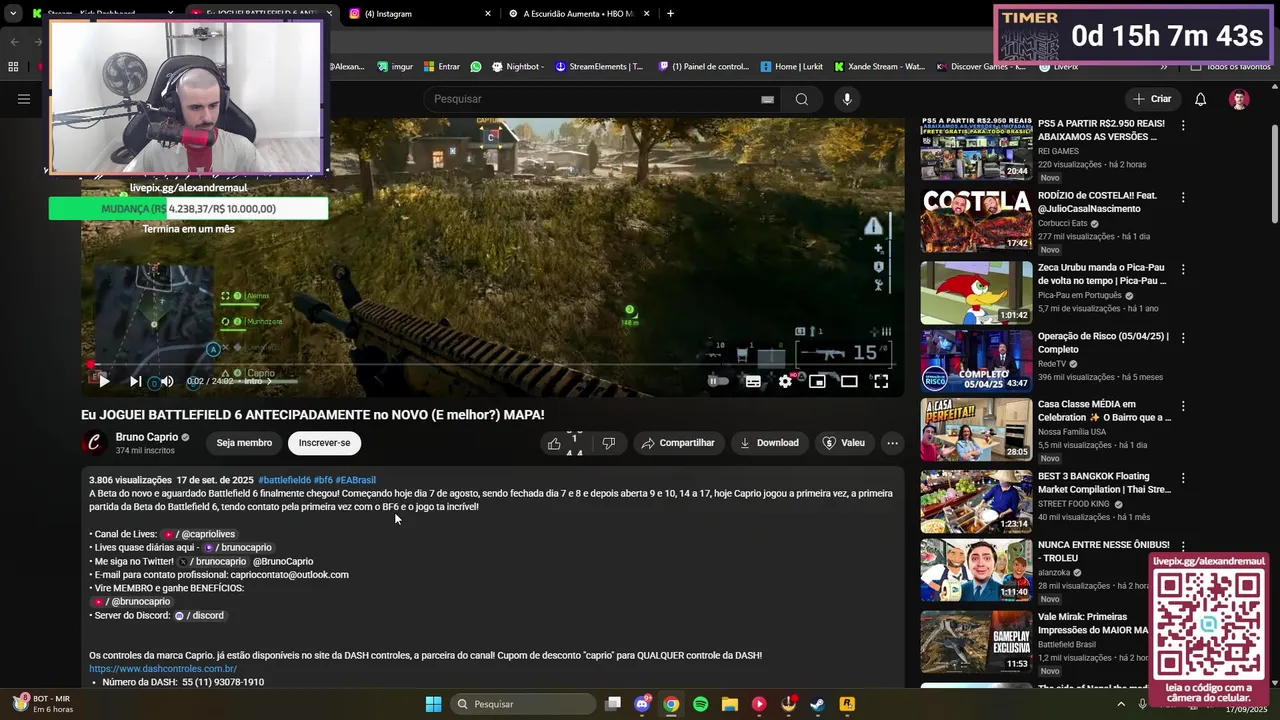Viewport: 1280px width, 720px height.
Task: Open Discord from the taskbar
Action: (642, 704)
